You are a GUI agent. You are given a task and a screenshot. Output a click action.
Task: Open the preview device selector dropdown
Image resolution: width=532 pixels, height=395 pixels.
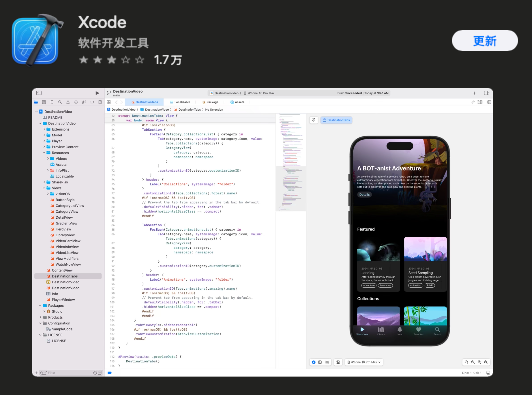tap(364, 362)
